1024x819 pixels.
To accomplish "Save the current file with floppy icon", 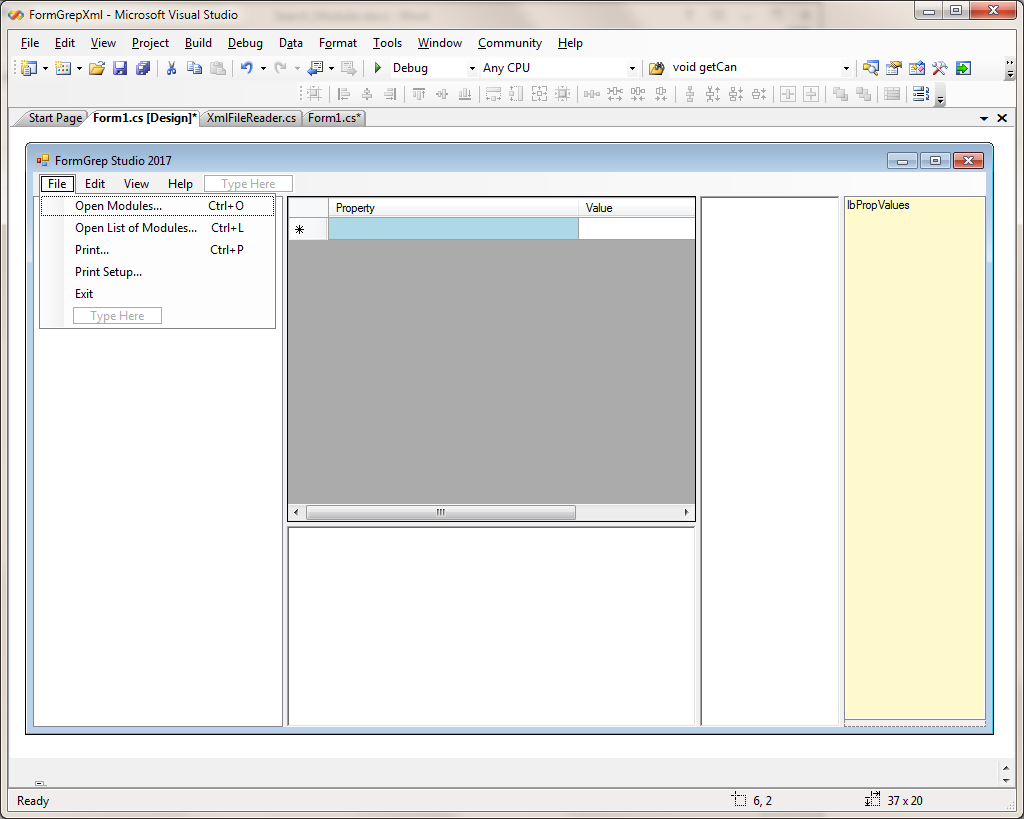I will pyautogui.click(x=120, y=68).
